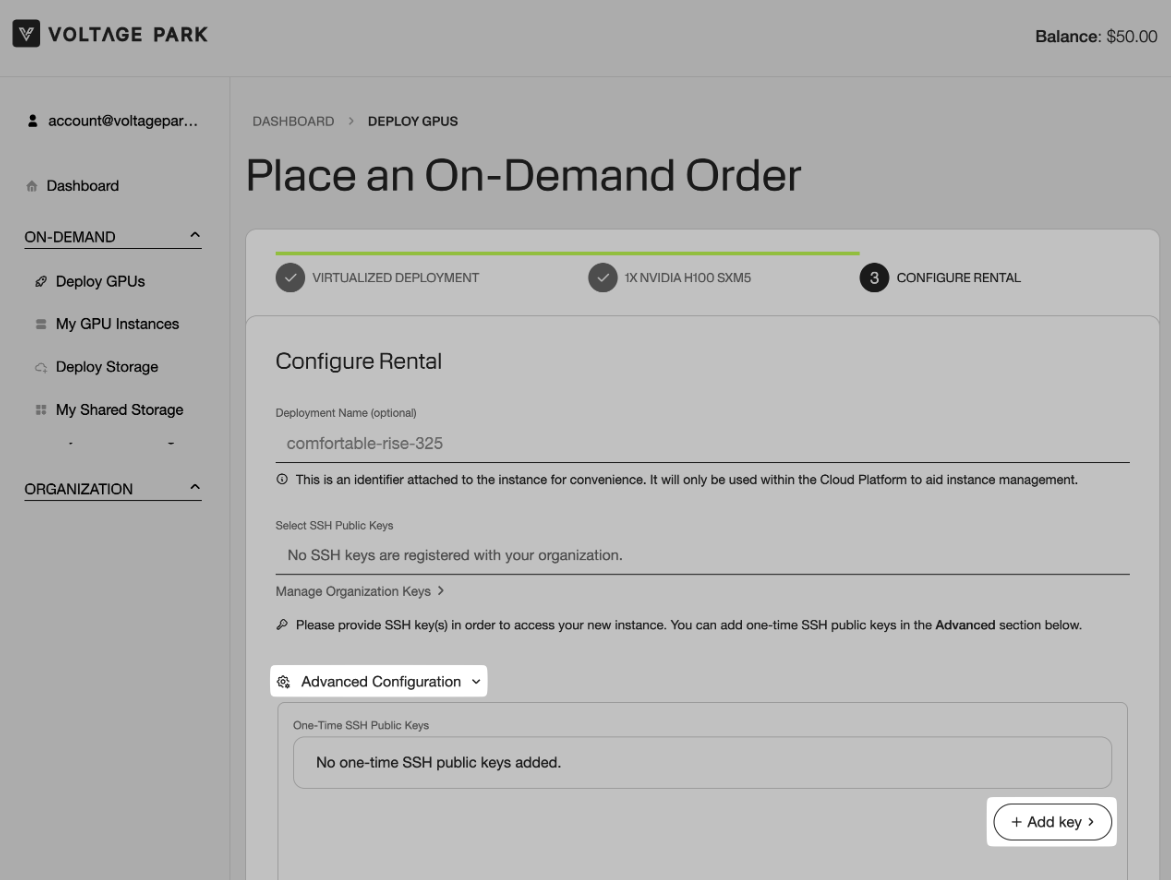Select the Configure Rental step 3
Image resolution: width=1171 pixels, height=880 pixels.
coord(873,278)
